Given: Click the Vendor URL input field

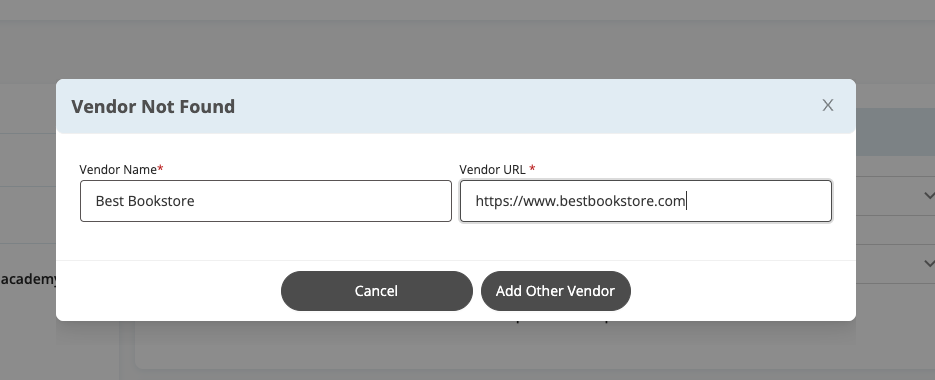Looking at the screenshot, I should [x=646, y=201].
